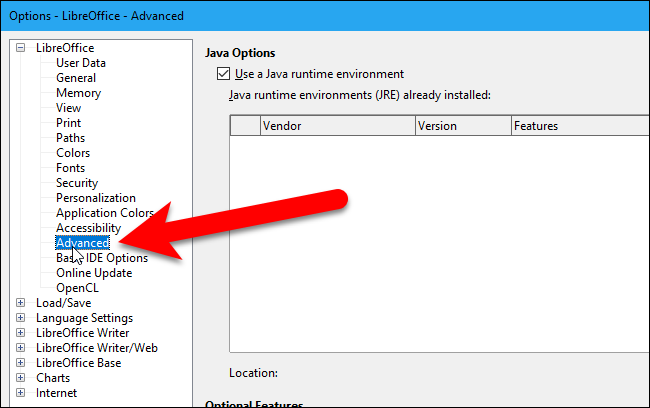Select the Load/Save tree label
650x408 pixels.
pyautogui.click(x=63, y=303)
